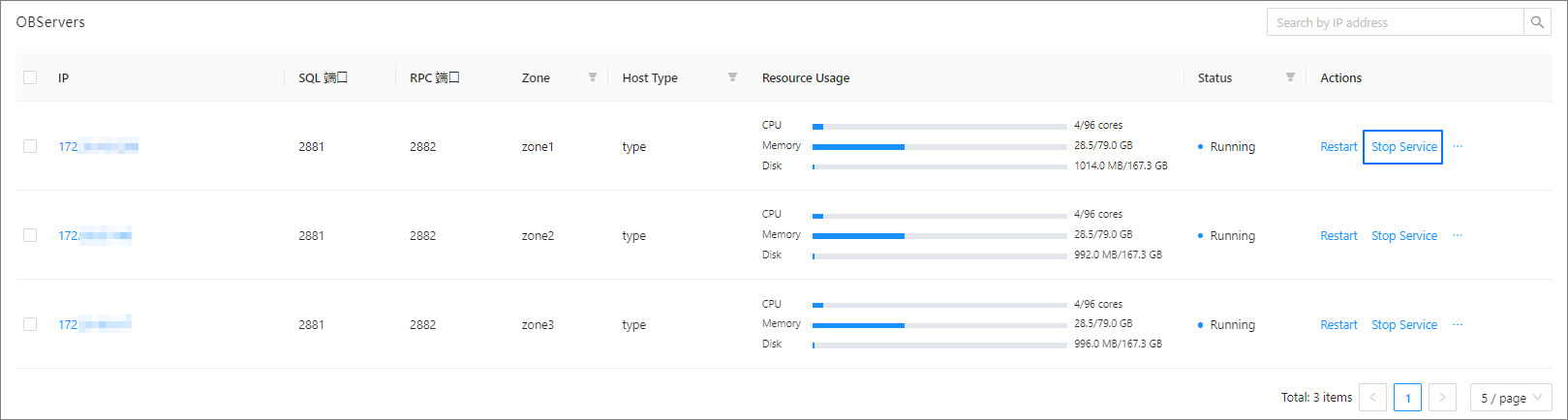Image resolution: width=1568 pixels, height=420 pixels.
Task: Open more actions for zone3 server
Action: [x=1458, y=325]
